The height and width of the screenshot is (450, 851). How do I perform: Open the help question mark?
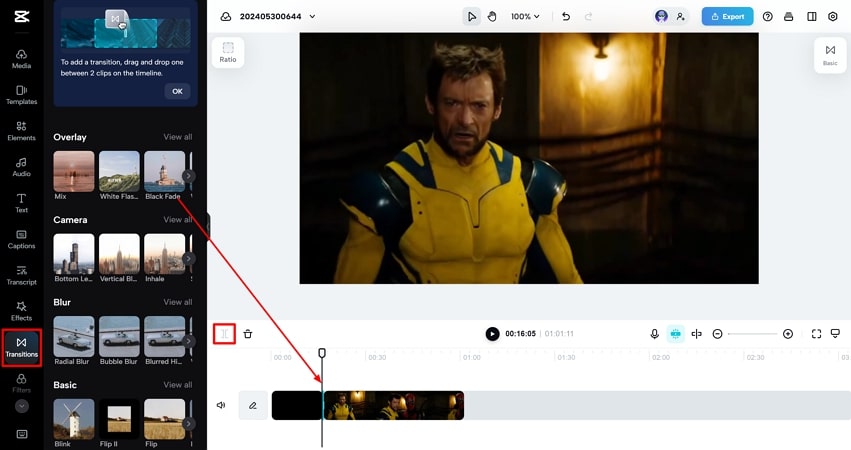pyautogui.click(x=767, y=16)
